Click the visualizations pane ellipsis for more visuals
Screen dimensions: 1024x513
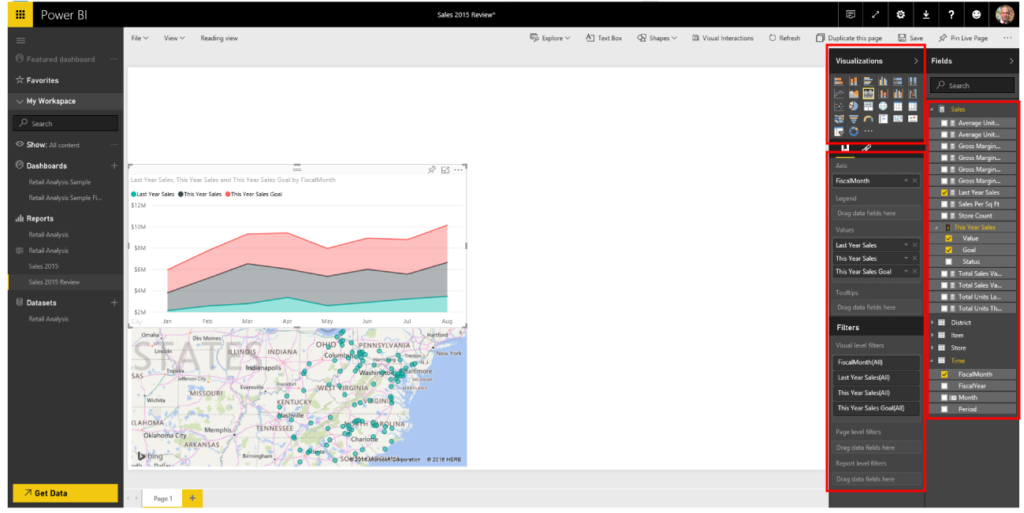coord(869,131)
